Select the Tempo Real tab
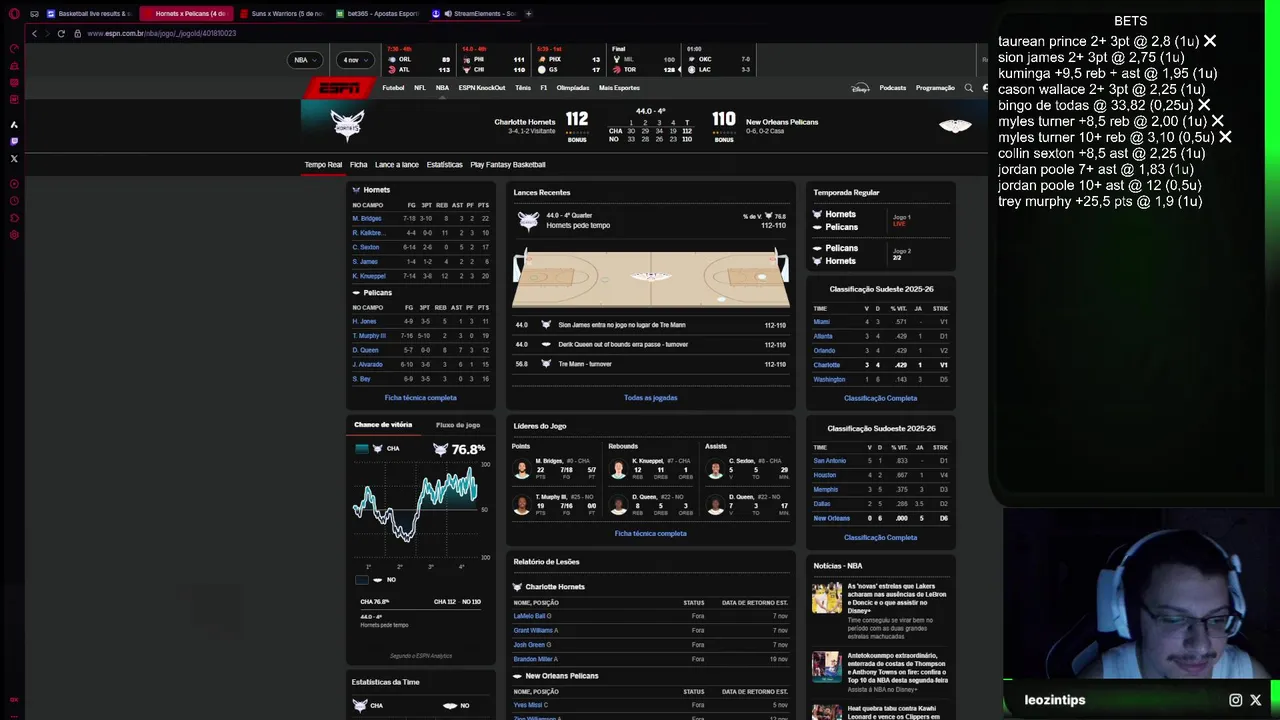The width and height of the screenshot is (1280, 720). (323, 164)
